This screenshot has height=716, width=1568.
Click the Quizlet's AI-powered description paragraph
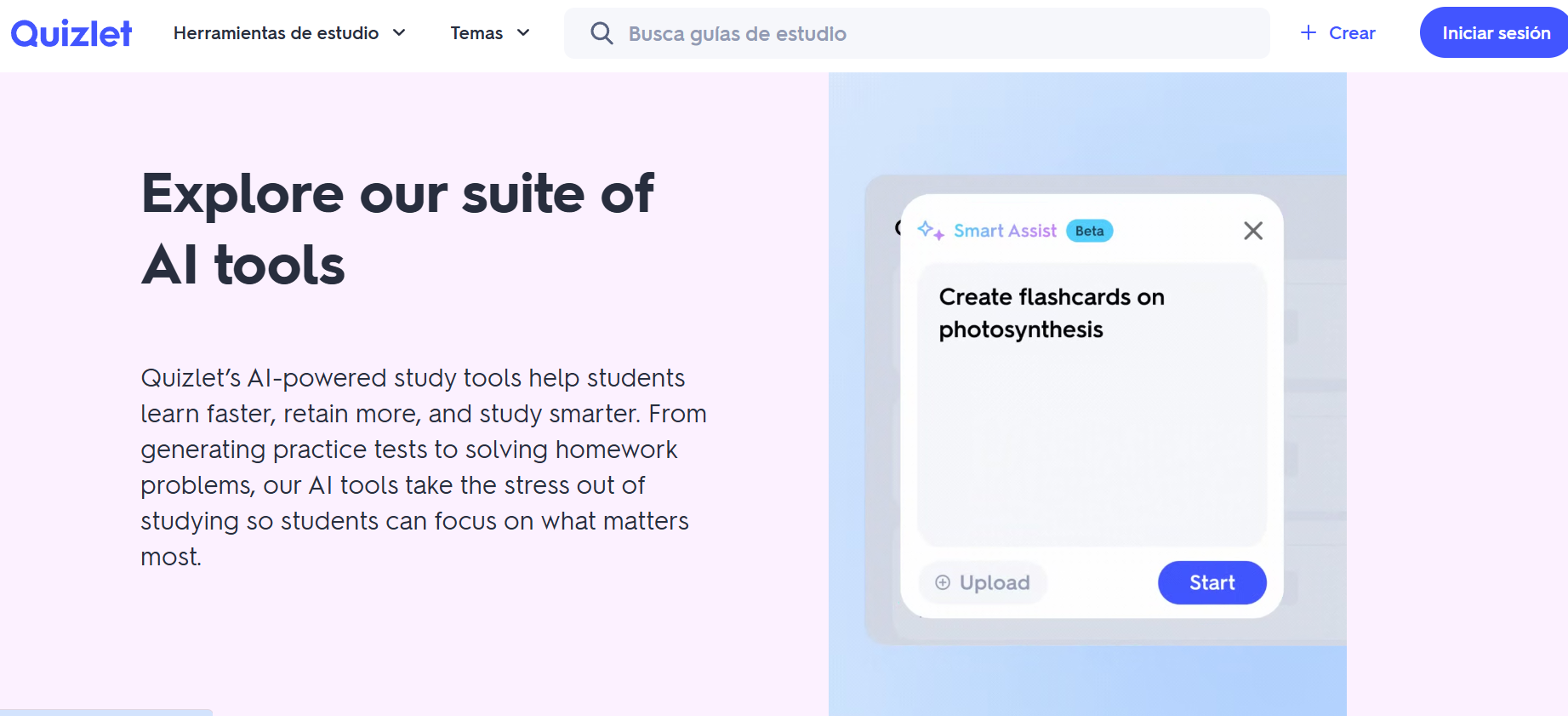coord(423,467)
